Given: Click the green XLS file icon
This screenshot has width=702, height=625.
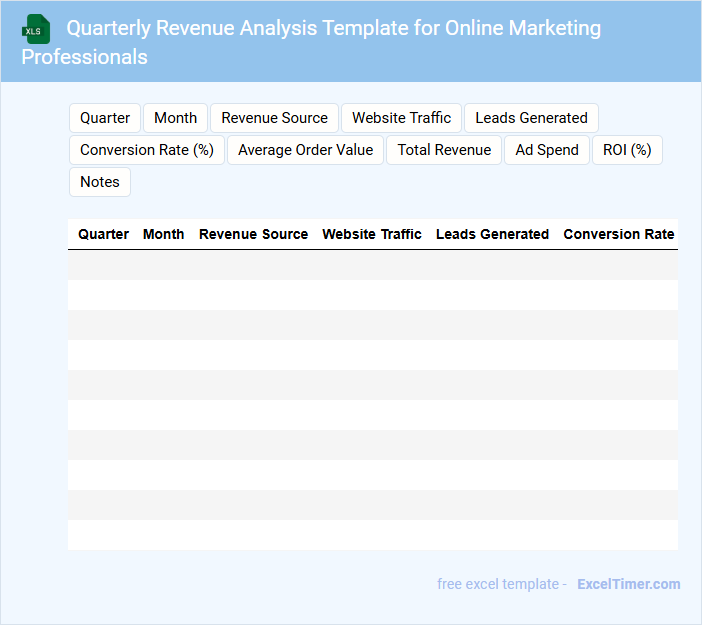Looking at the screenshot, I should [36, 29].
